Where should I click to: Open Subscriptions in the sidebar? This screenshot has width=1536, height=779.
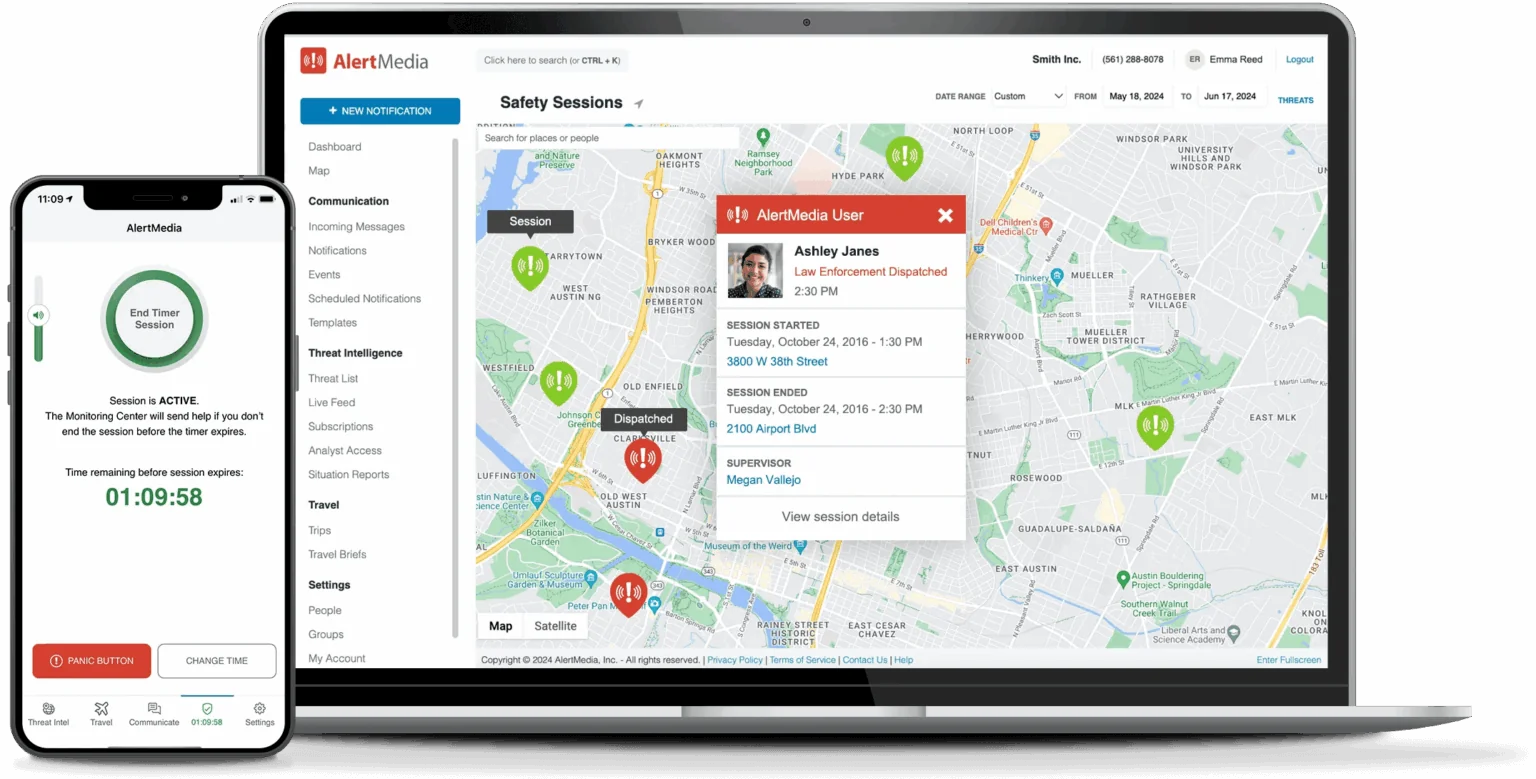(341, 427)
